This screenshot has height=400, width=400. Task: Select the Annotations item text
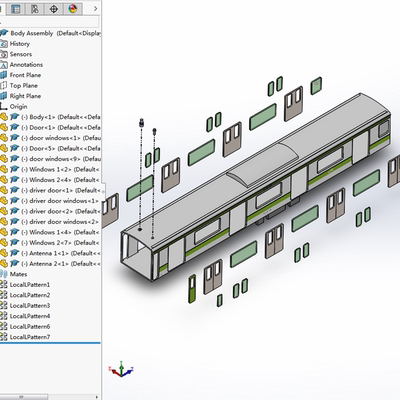(26, 65)
